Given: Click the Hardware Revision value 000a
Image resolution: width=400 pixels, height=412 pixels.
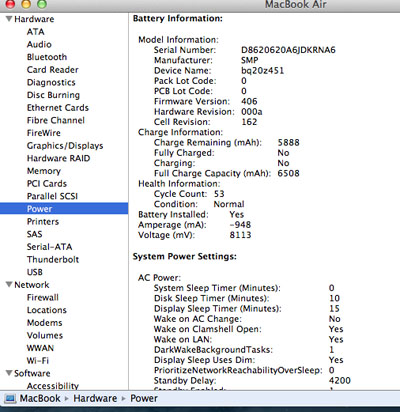Looking at the screenshot, I should [x=251, y=112].
